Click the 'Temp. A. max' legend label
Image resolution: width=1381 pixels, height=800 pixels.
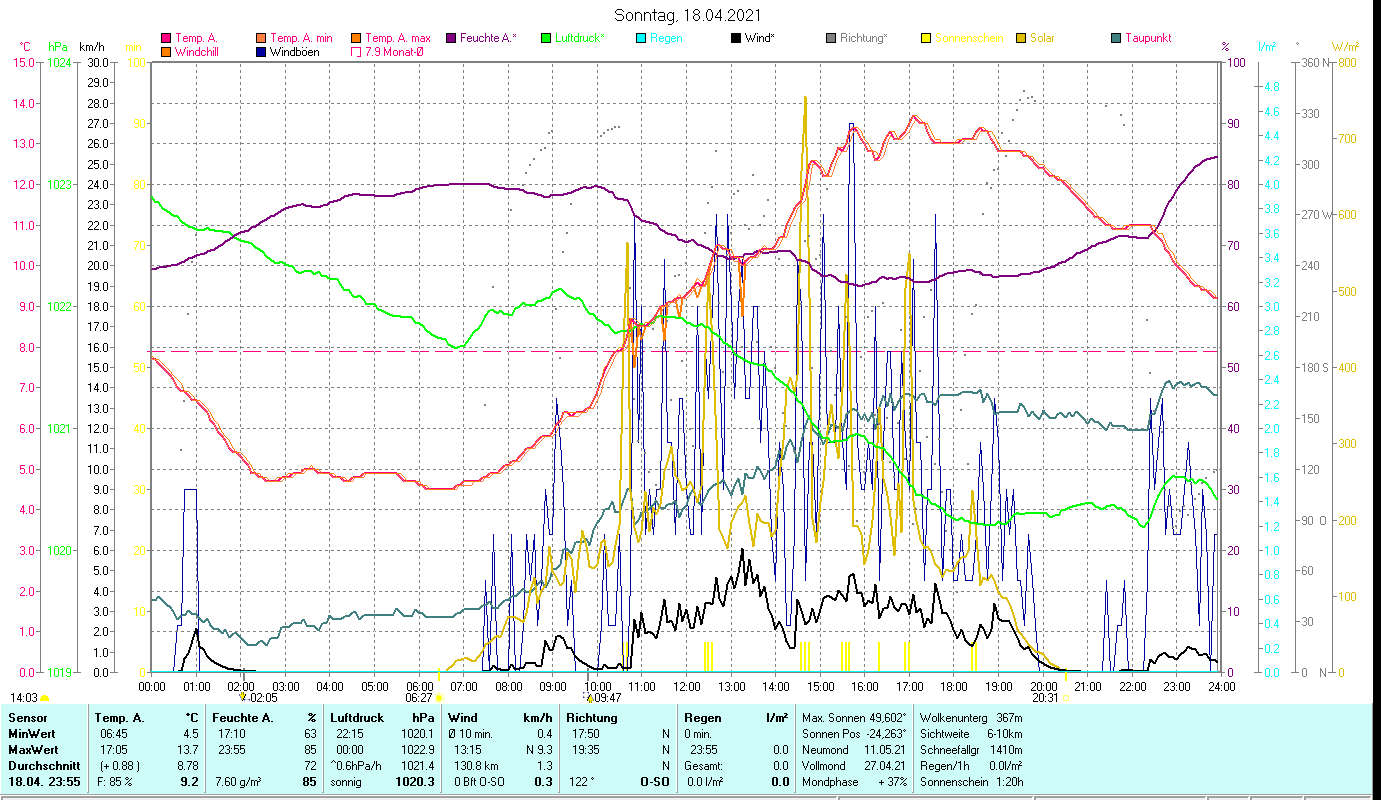(398, 38)
